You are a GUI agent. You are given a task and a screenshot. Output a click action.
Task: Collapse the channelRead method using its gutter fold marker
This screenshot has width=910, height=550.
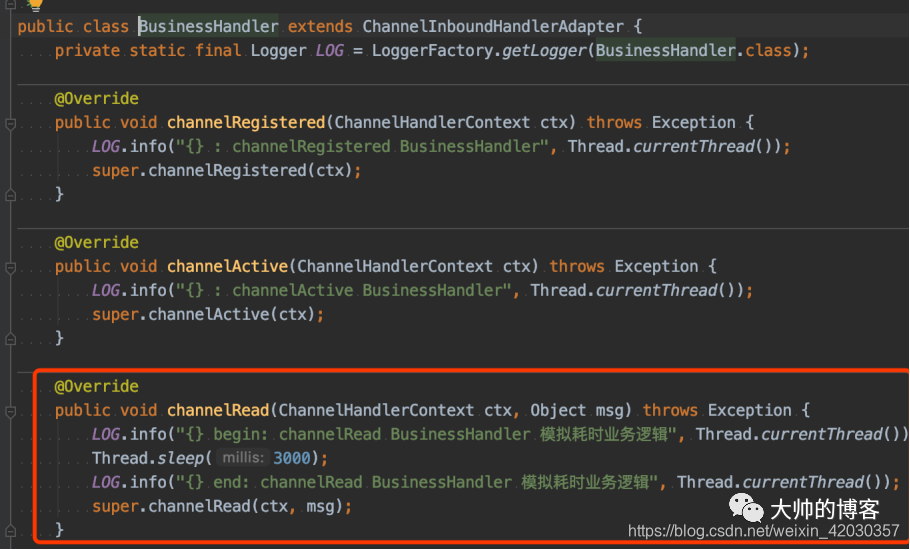(10, 411)
